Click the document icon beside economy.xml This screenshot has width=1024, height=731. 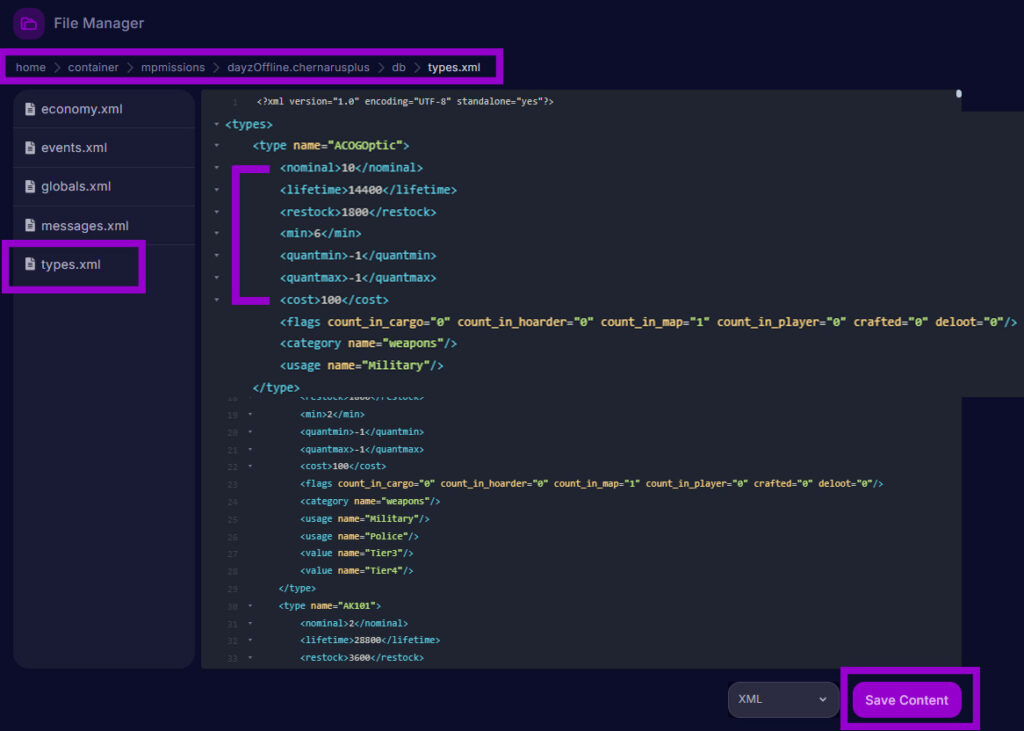tap(30, 108)
